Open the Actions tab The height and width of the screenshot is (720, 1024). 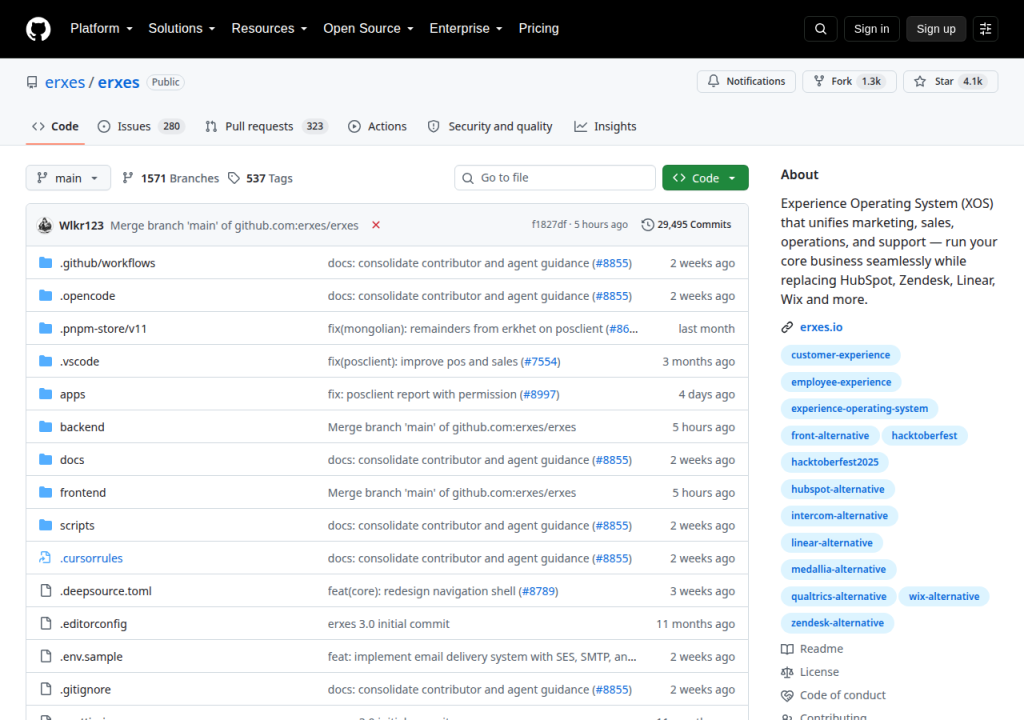(x=377, y=127)
